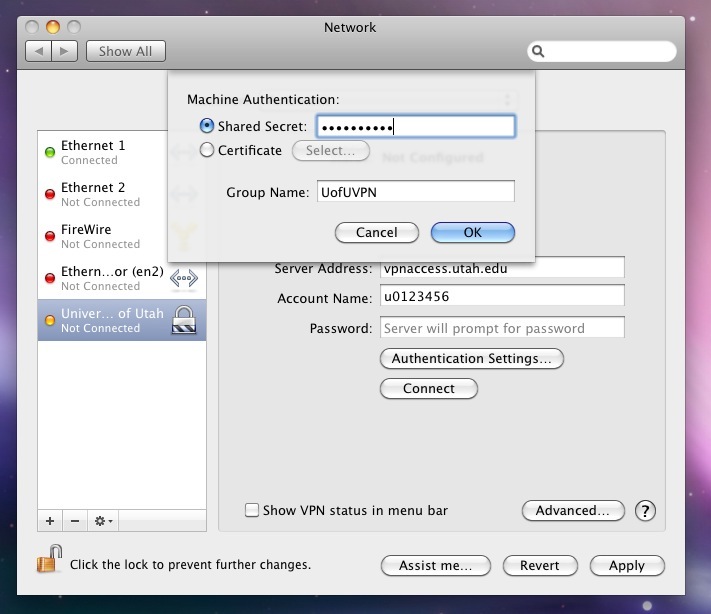Image resolution: width=711 pixels, height=614 pixels.
Task: Select the Certificate radio button
Action: [207, 150]
